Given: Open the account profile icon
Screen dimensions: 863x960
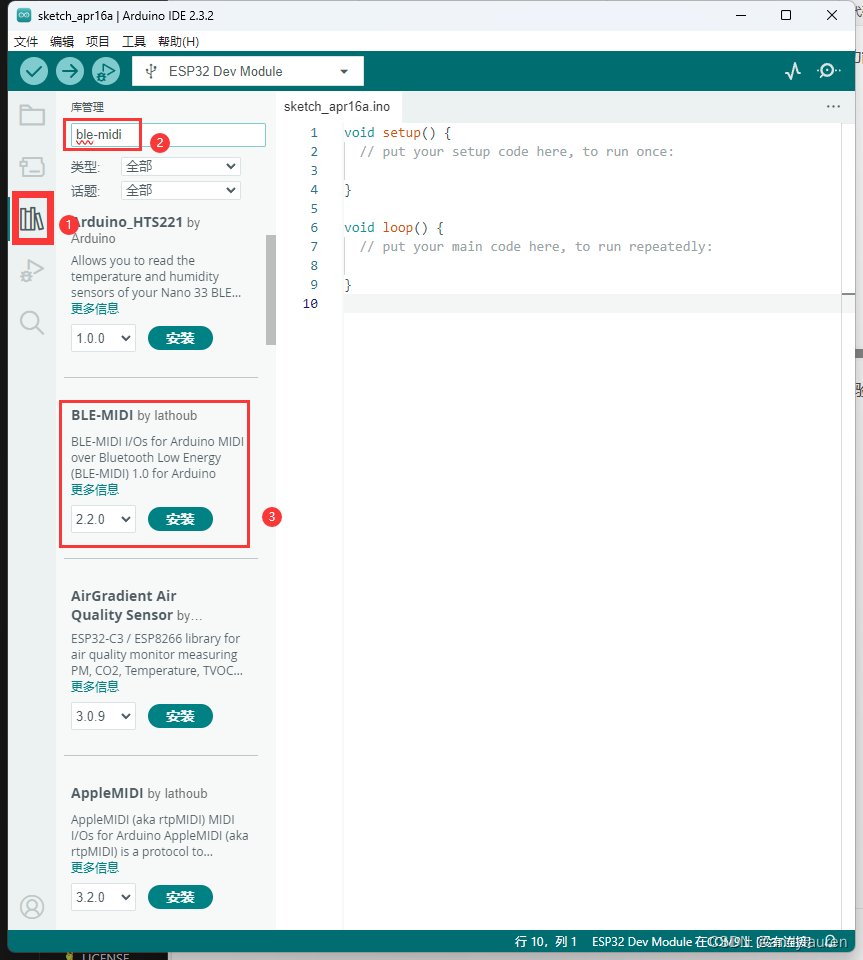Looking at the screenshot, I should coord(32,907).
